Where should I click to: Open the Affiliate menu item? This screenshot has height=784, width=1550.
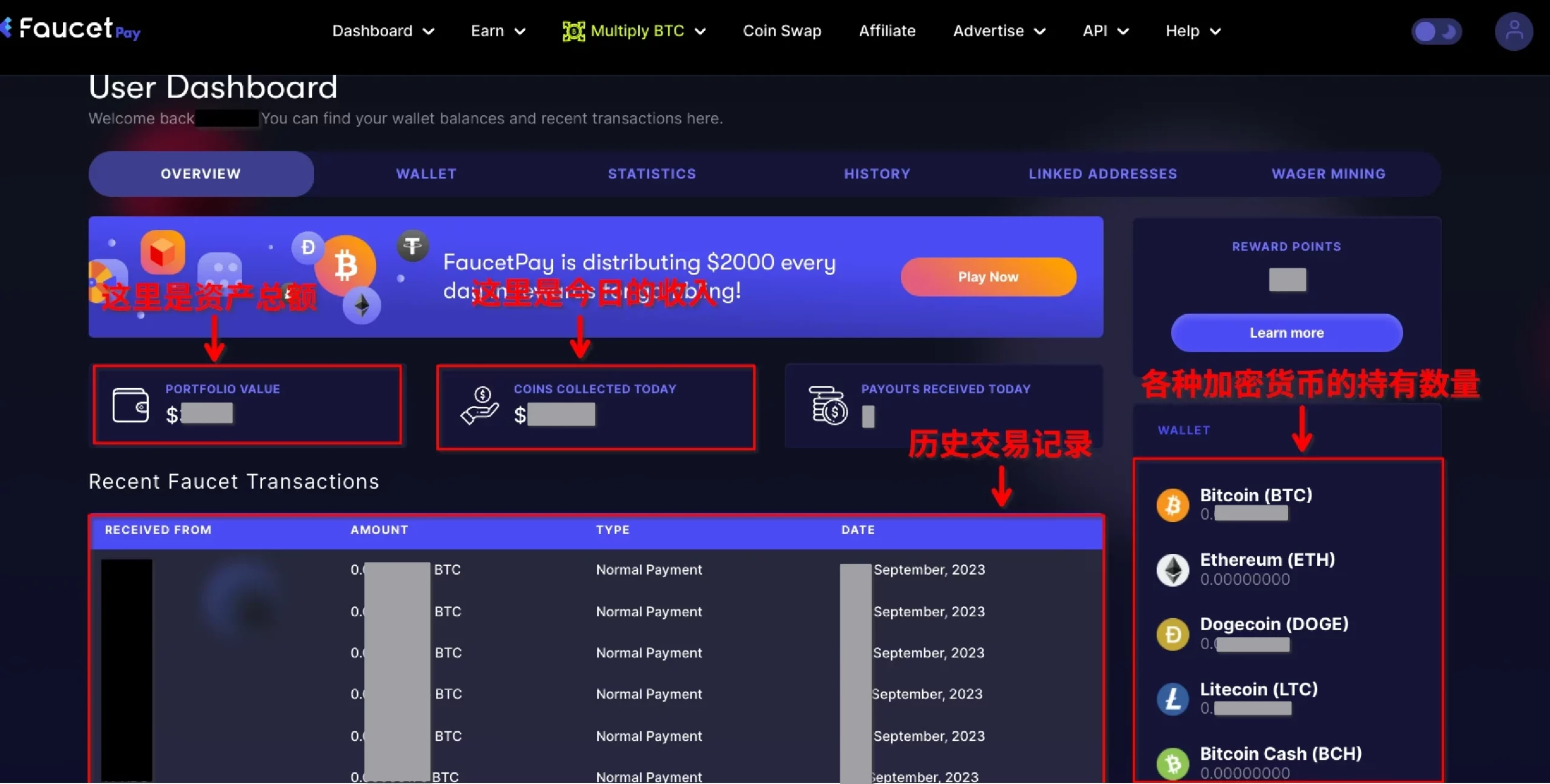click(887, 31)
